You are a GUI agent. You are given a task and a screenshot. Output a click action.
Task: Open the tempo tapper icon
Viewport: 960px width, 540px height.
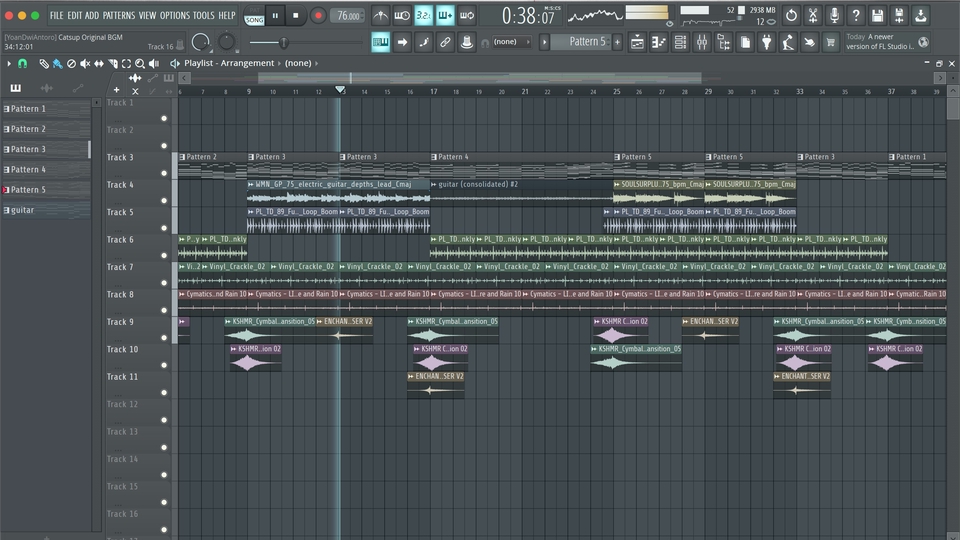(788, 42)
